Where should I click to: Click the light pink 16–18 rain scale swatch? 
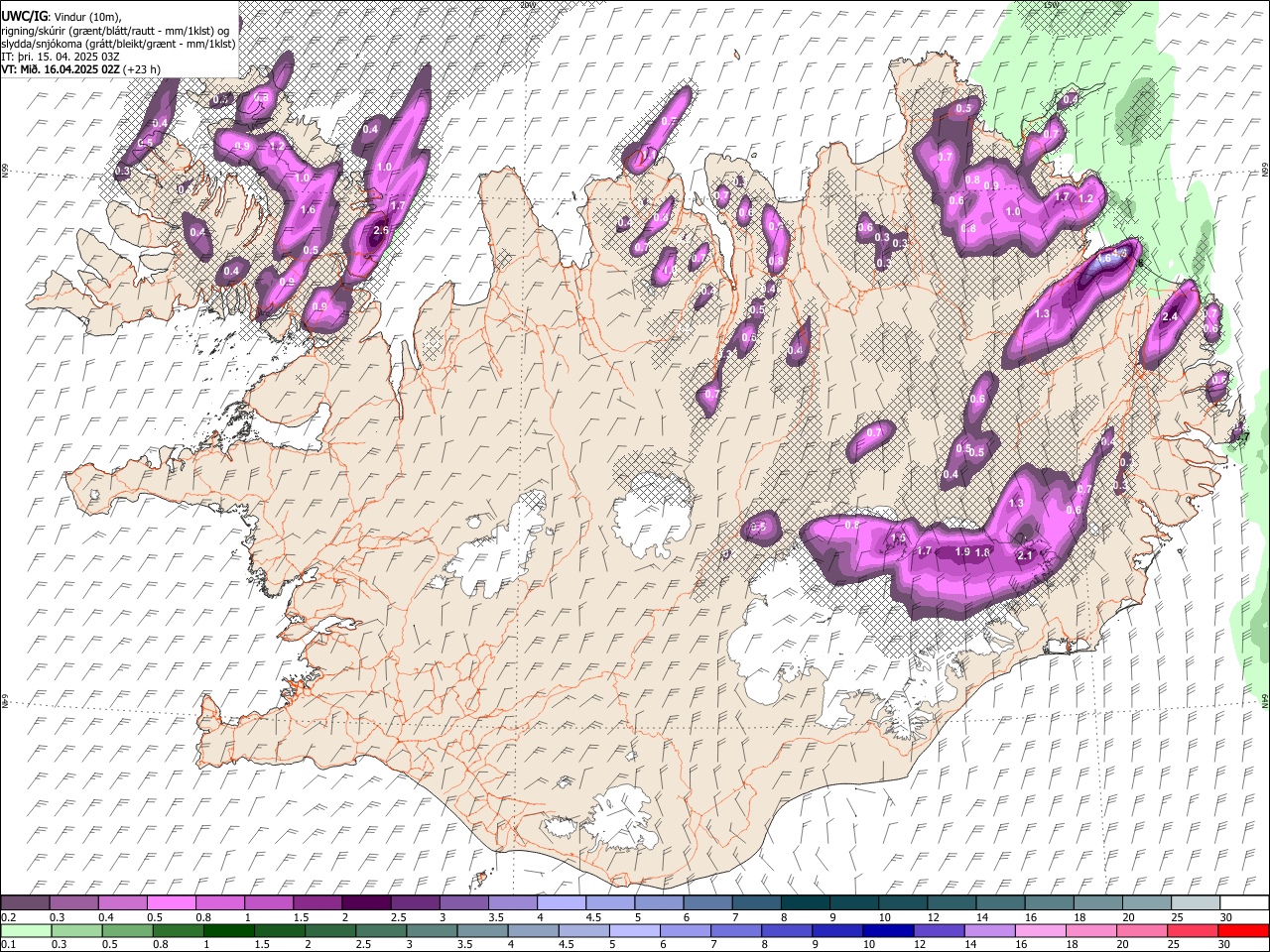tap(1040, 930)
